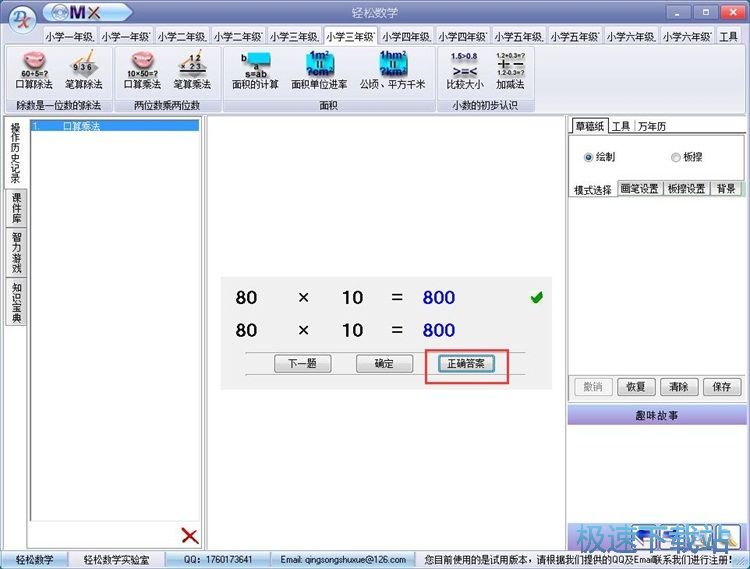Open the 课件库 courseware side tab
Image resolution: width=750 pixels, height=569 pixels.
pyautogui.click(x=17, y=207)
